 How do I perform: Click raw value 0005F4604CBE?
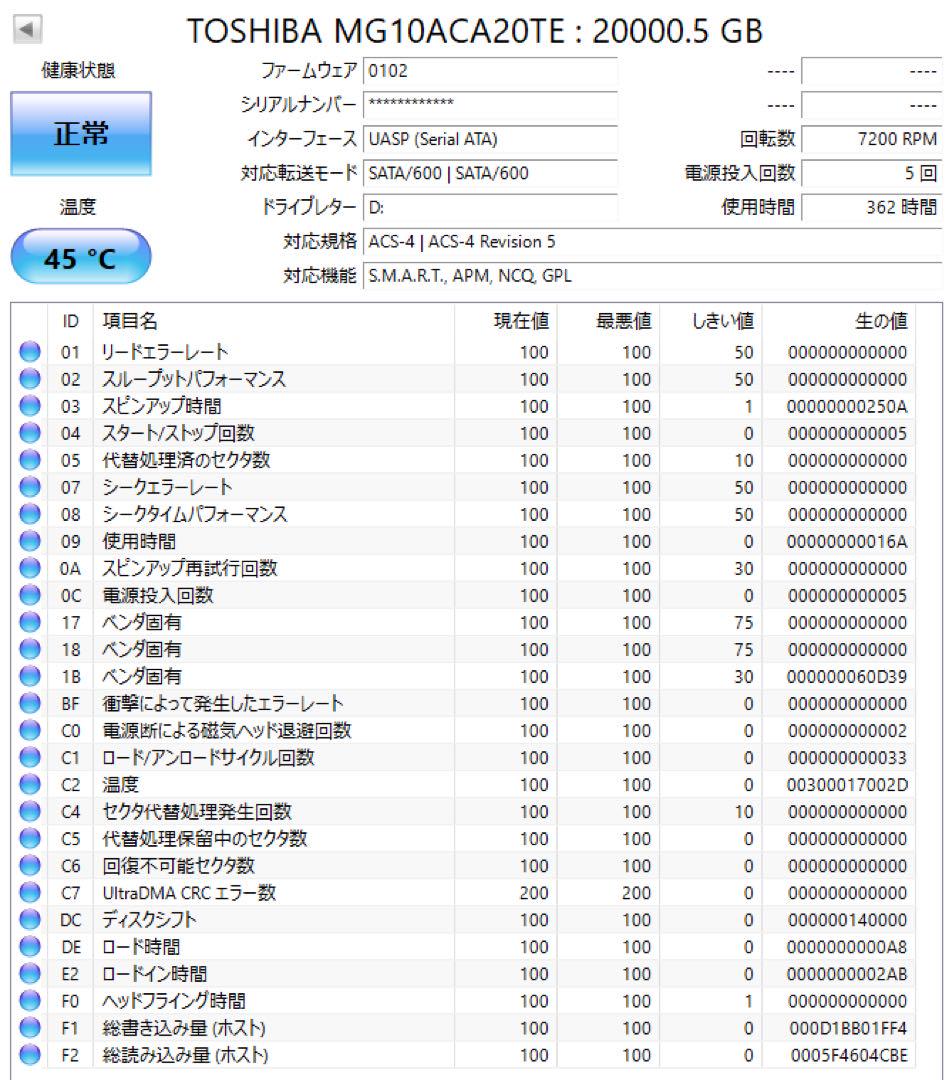click(x=848, y=1055)
